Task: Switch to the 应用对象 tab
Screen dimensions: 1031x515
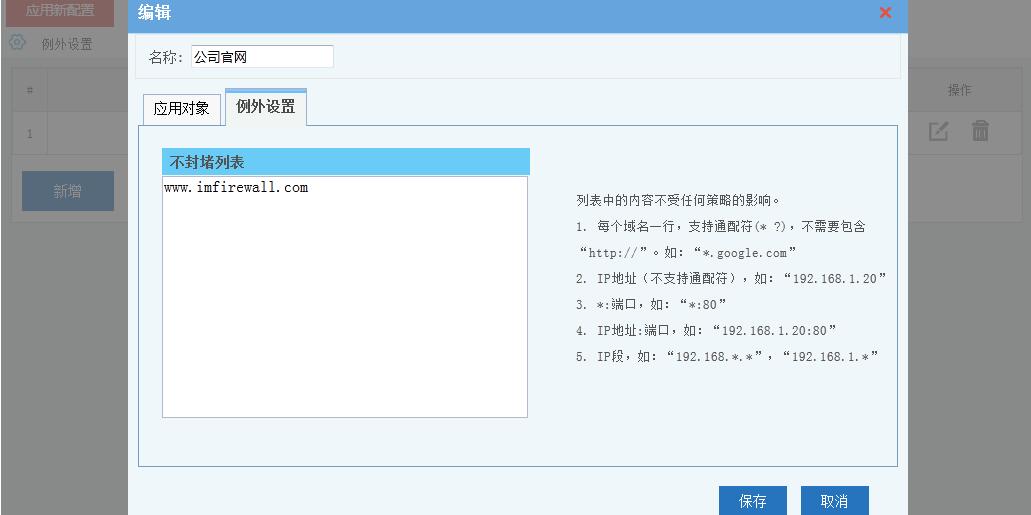Action: pyautogui.click(x=181, y=109)
